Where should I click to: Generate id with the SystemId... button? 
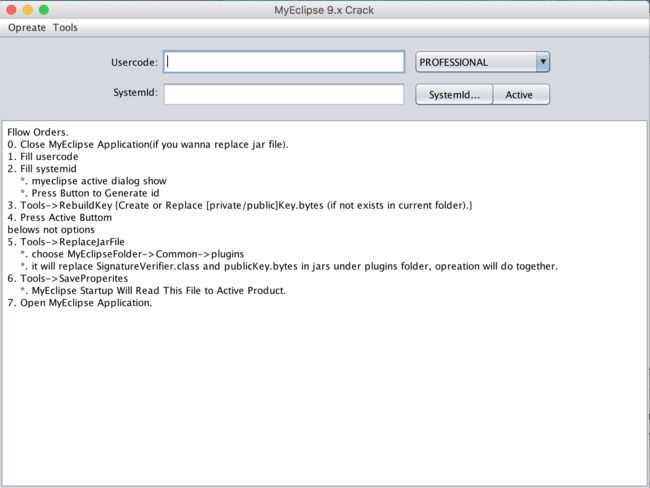coord(454,95)
